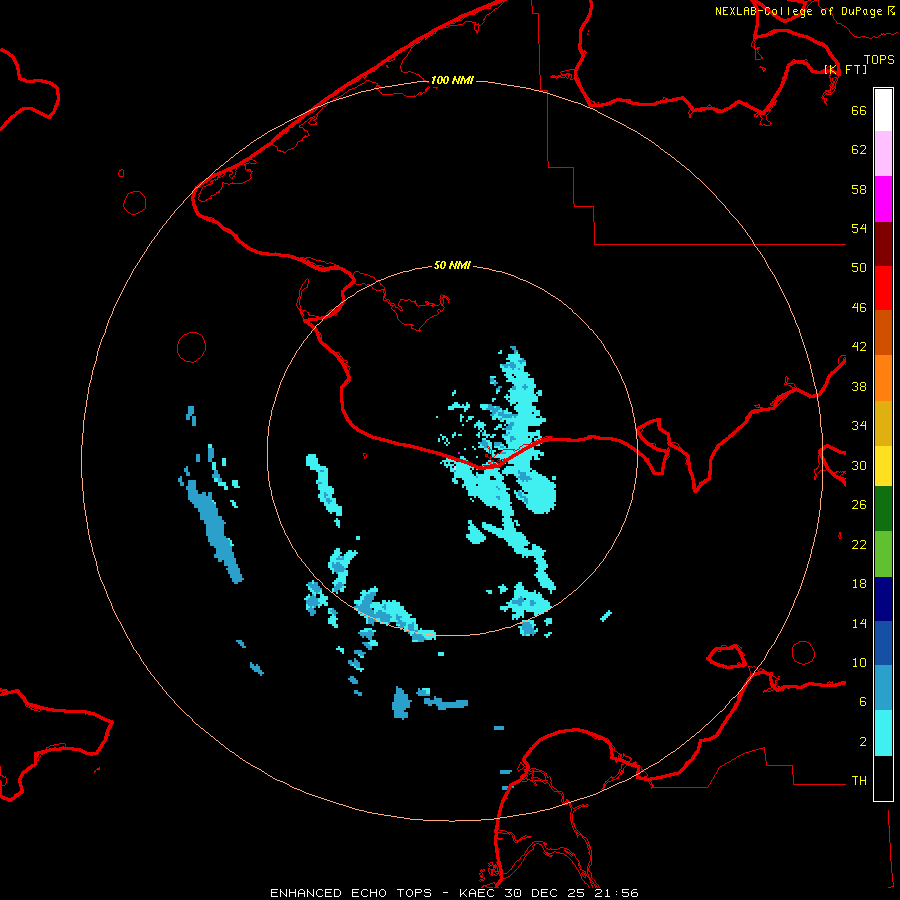Select the yellow 34 kft legend swatch
This screenshot has width=900, height=900.
click(883, 465)
